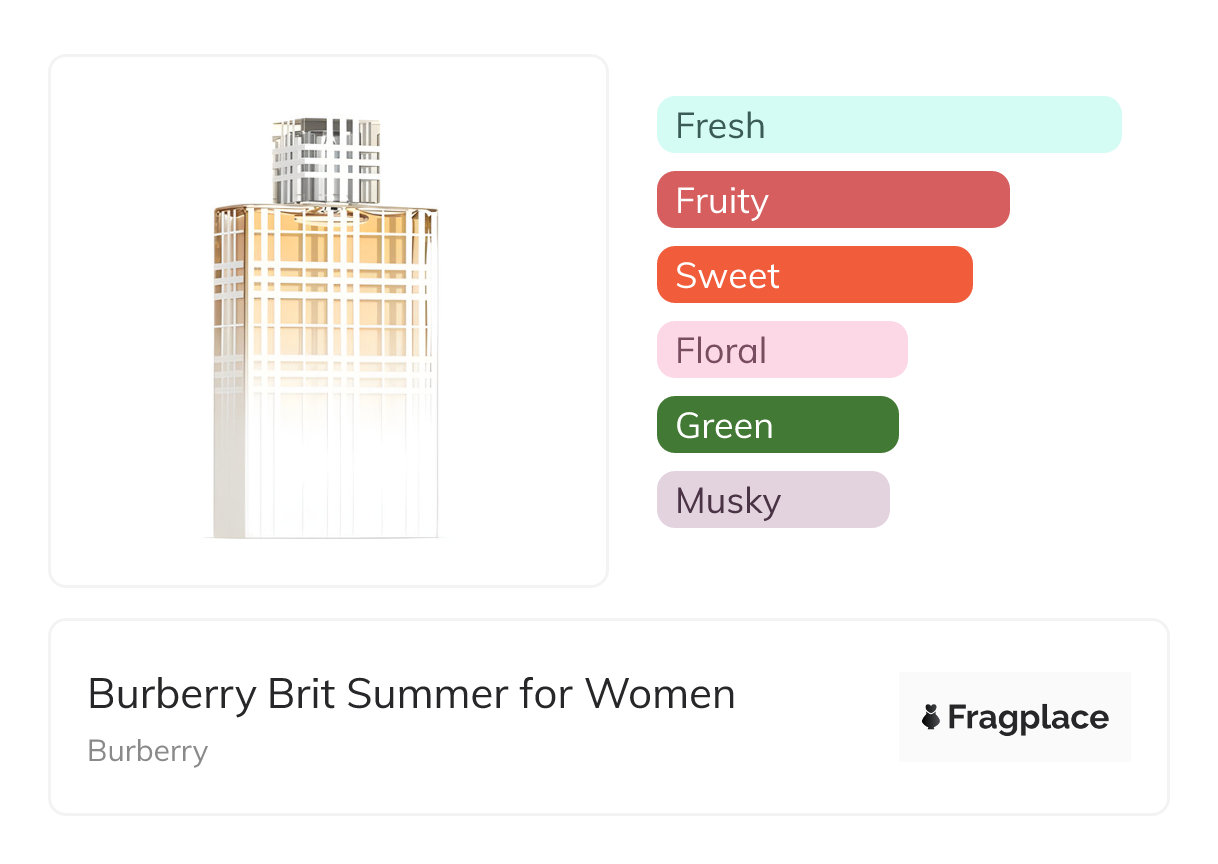
Task: Click the silver cap of the perfume bottle
Action: coord(326,160)
